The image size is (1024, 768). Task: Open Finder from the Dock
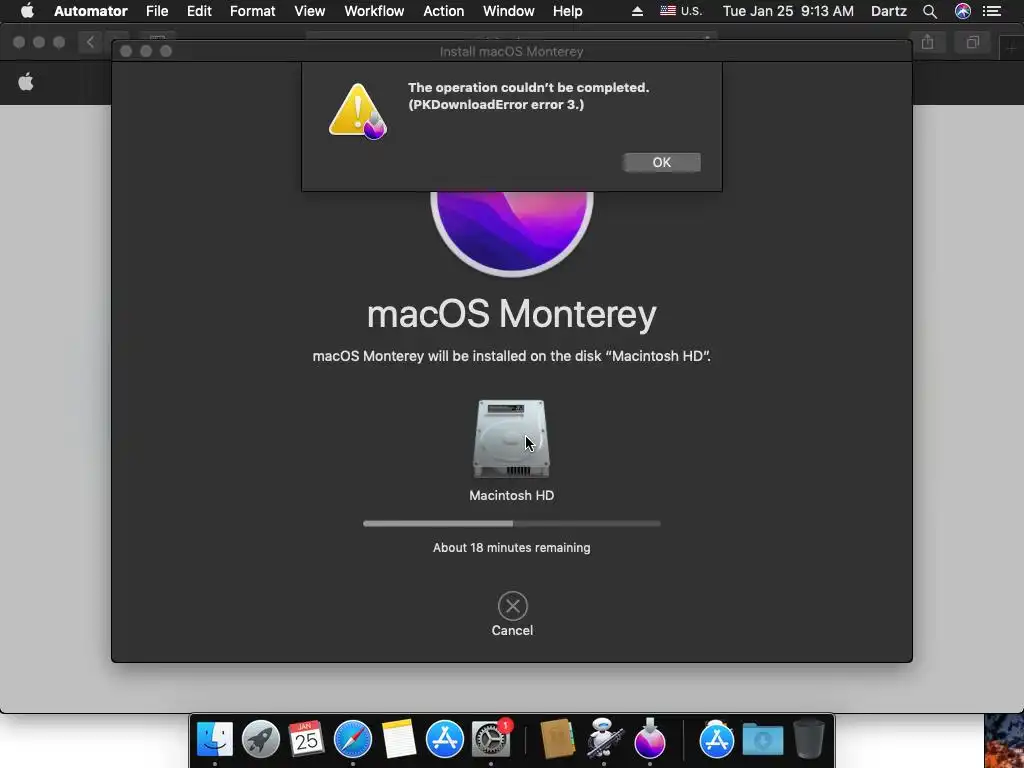click(215, 739)
